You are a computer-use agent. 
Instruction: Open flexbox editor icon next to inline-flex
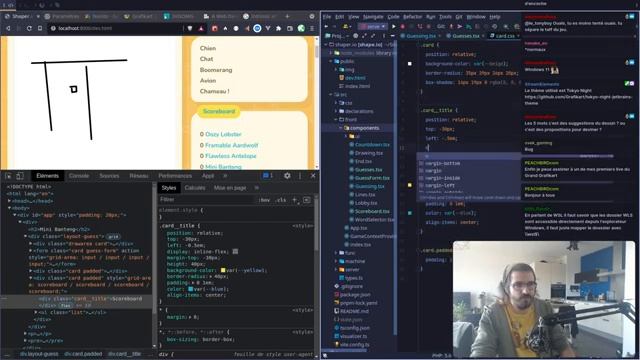tap(235, 251)
